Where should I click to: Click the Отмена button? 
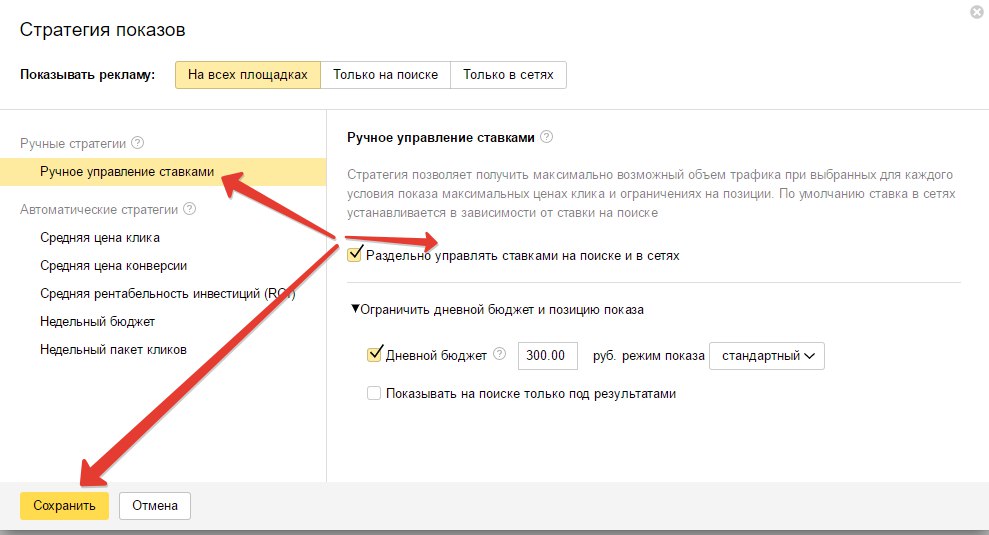155,506
